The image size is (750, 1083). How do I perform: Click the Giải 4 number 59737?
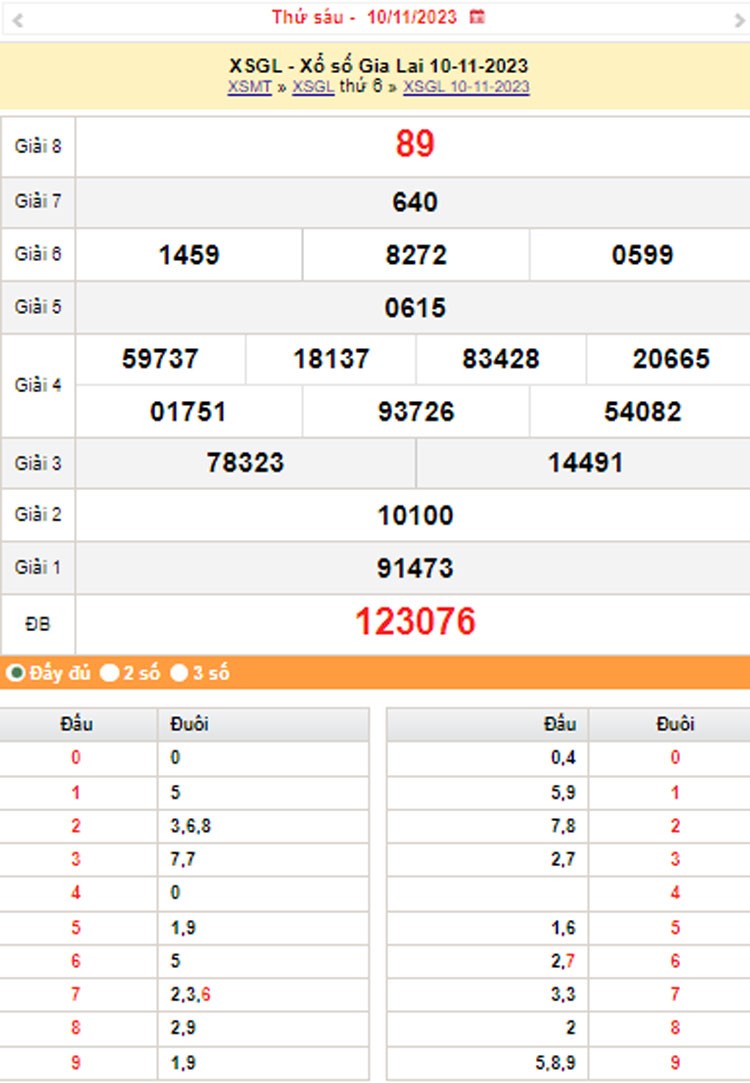pos(160,359)
